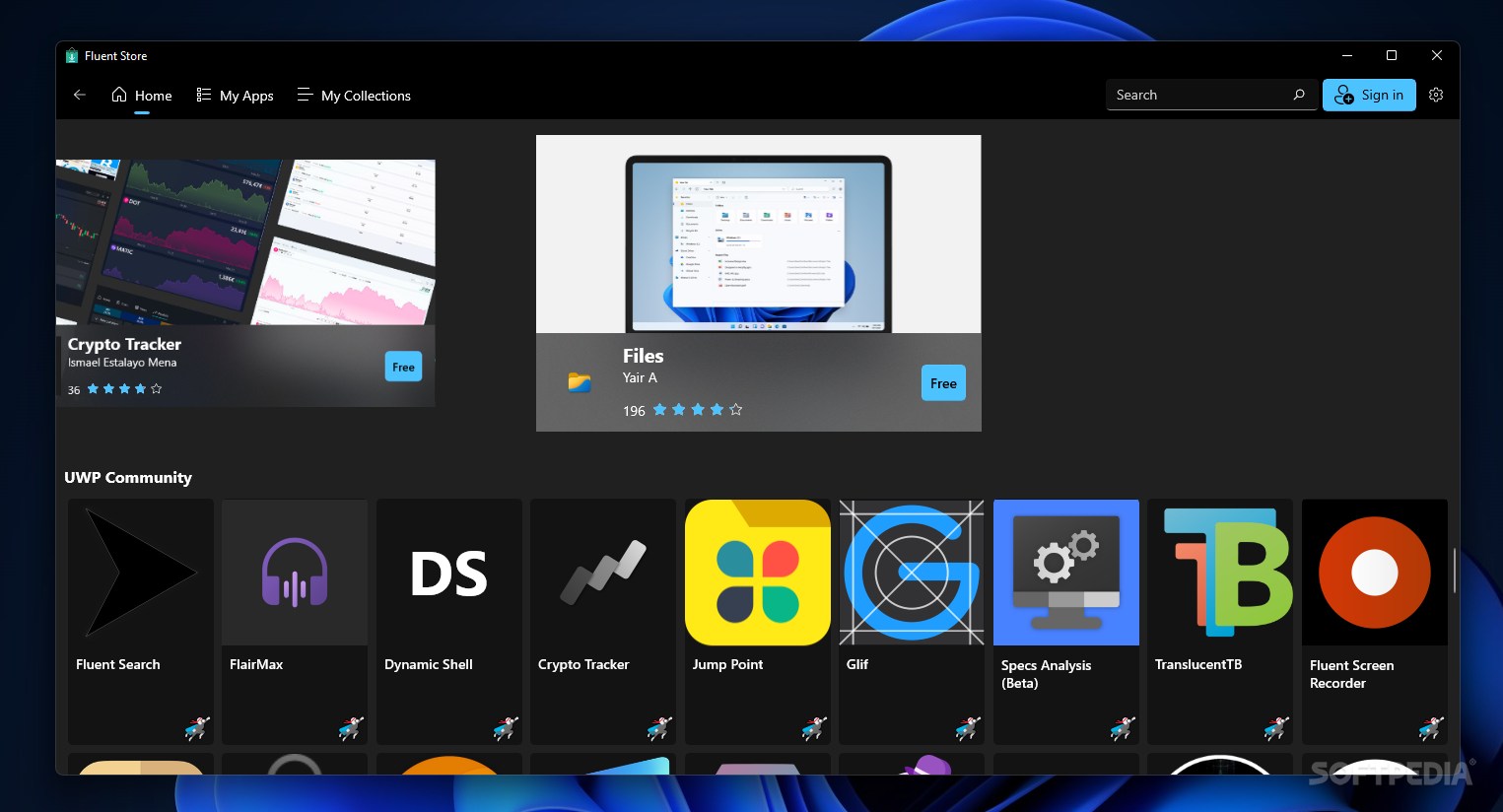Click the Files star rating

point(697,410)
